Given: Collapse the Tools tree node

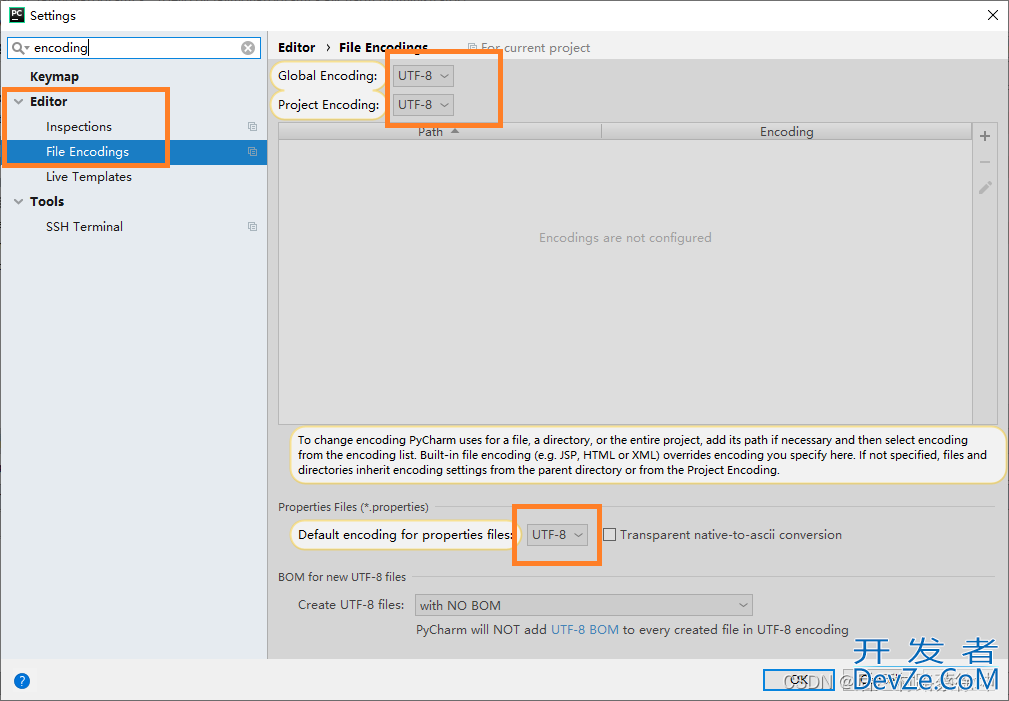Looking at the screenshot, I should tap(19, 201).
